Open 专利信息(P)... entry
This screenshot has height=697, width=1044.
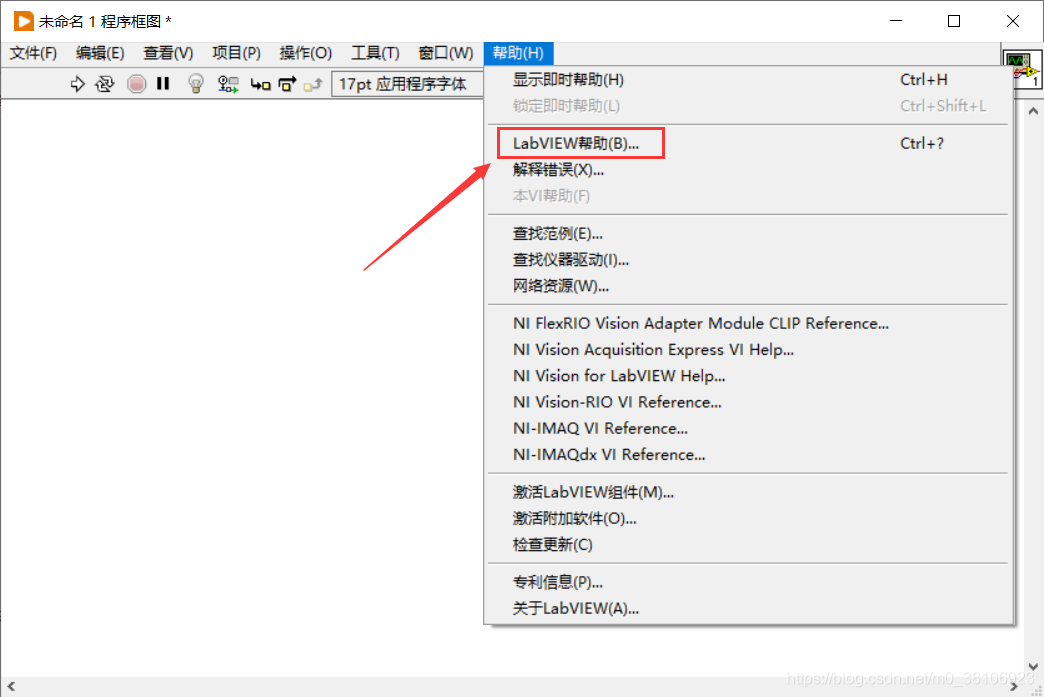(x=748, y=582)
